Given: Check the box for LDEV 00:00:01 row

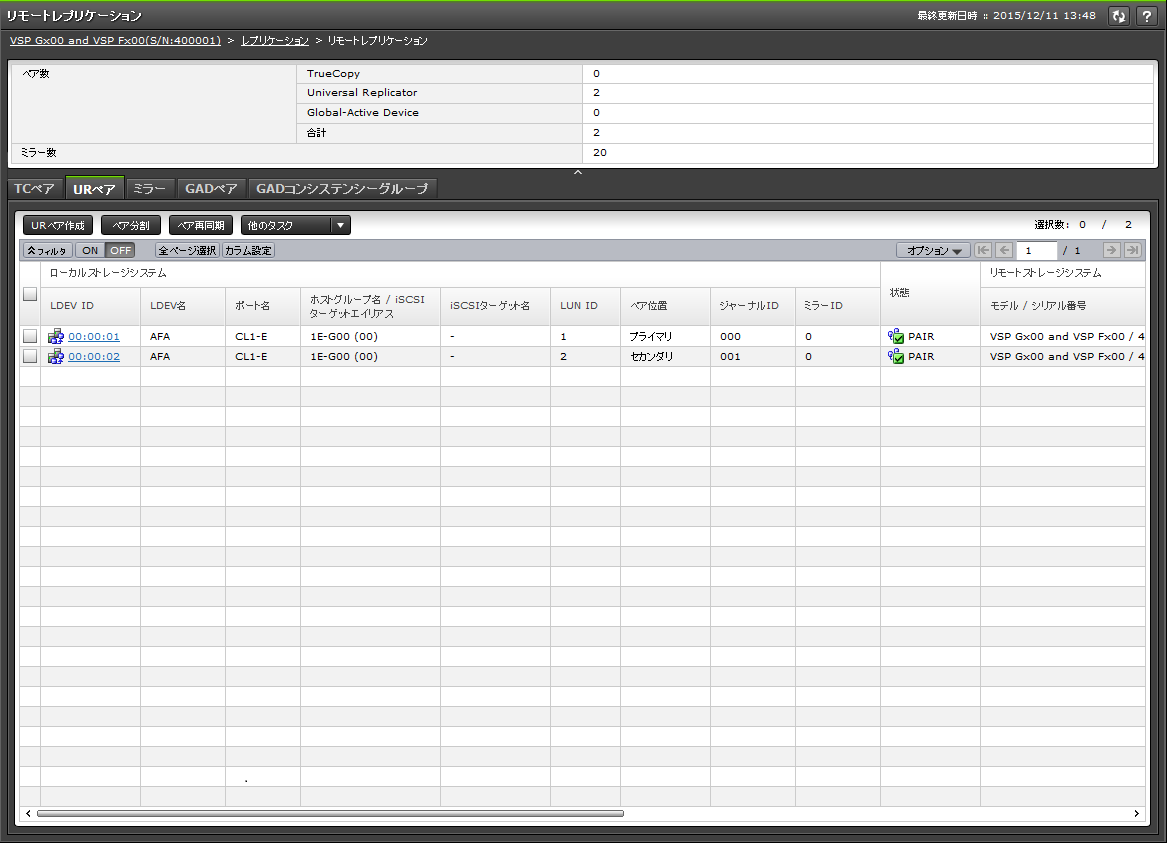Looking at the screenshot, I should coord(30,337).
